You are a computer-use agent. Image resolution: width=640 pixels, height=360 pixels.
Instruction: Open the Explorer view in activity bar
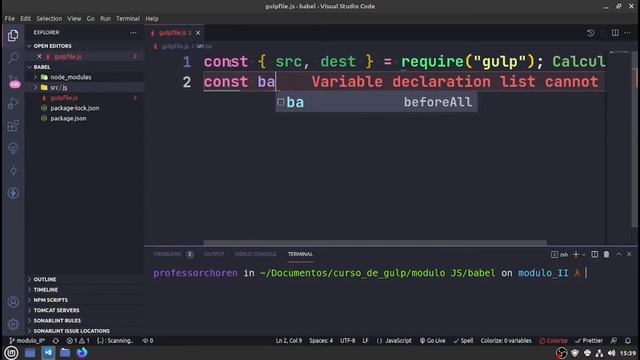click(x=13, y=36)
